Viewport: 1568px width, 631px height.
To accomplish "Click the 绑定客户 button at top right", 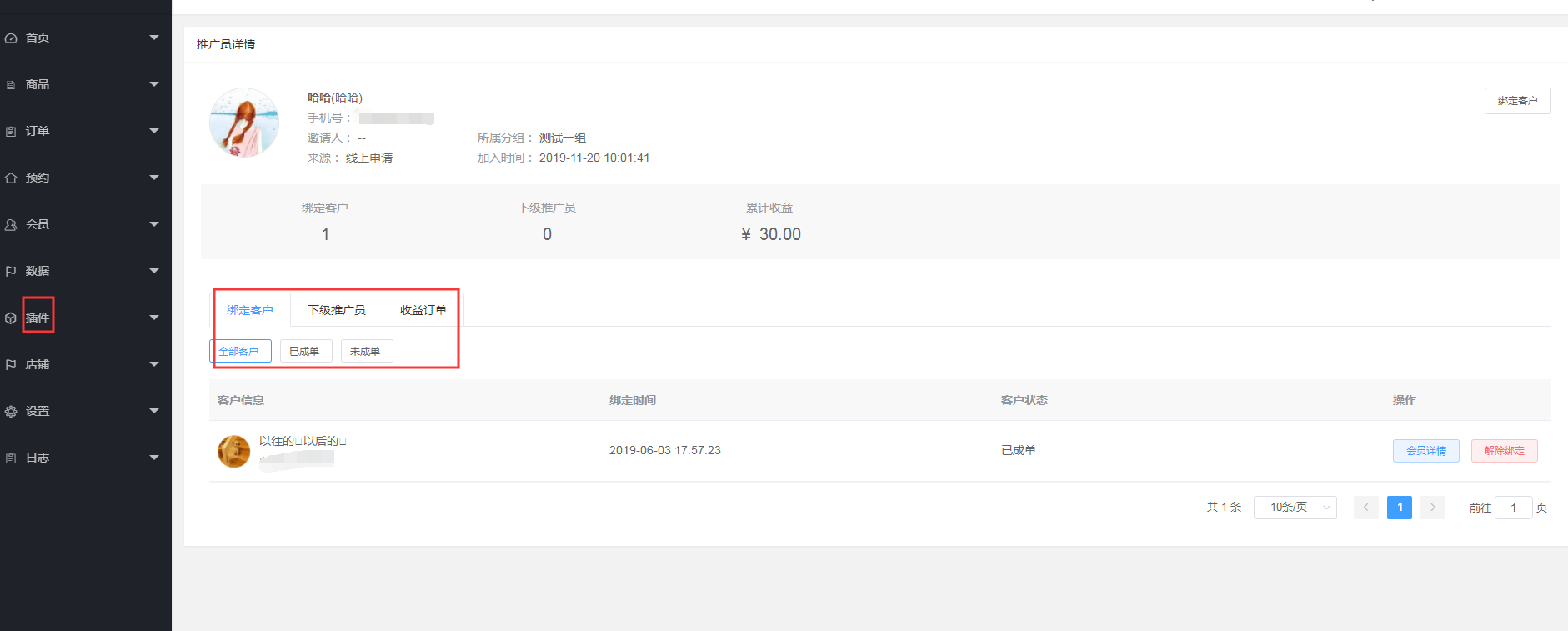I will [x=1517, y=101].
